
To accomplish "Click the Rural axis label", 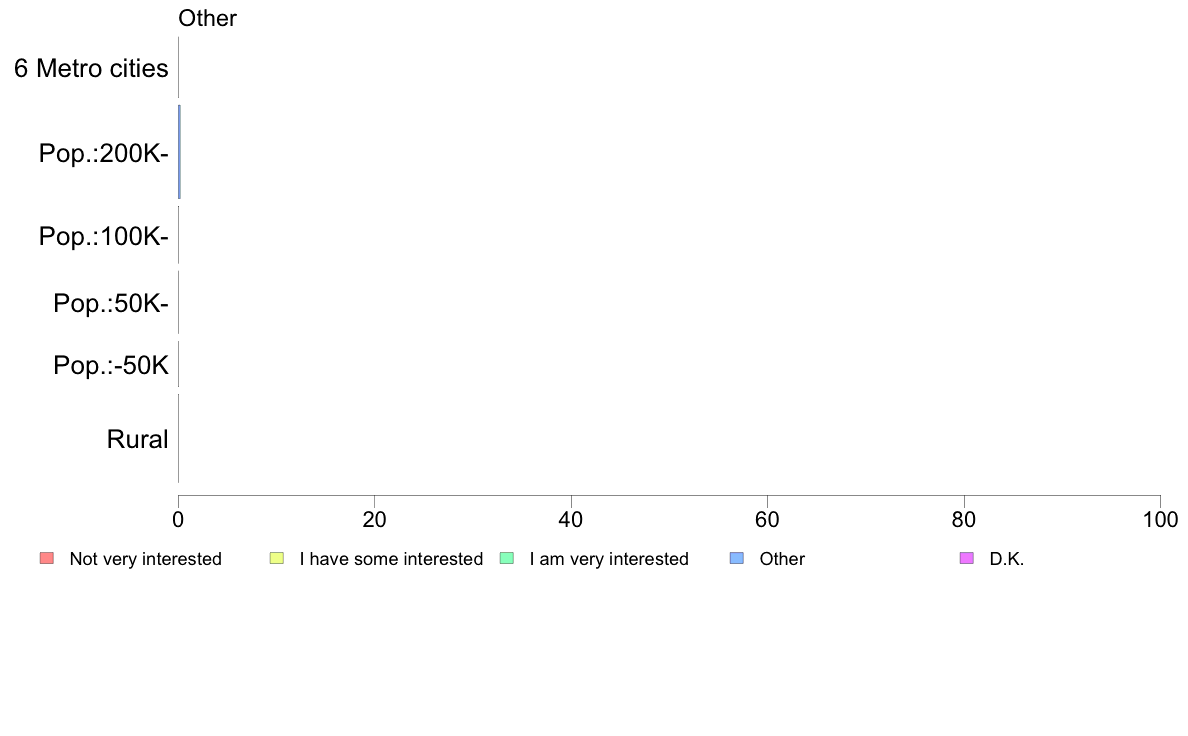I will (137, 439).
